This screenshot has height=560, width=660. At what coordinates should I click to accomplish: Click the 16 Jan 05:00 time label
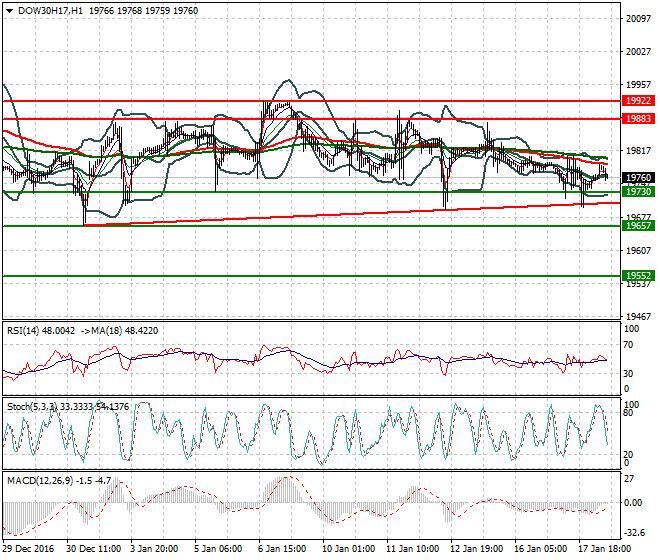[x=540, y=549]
